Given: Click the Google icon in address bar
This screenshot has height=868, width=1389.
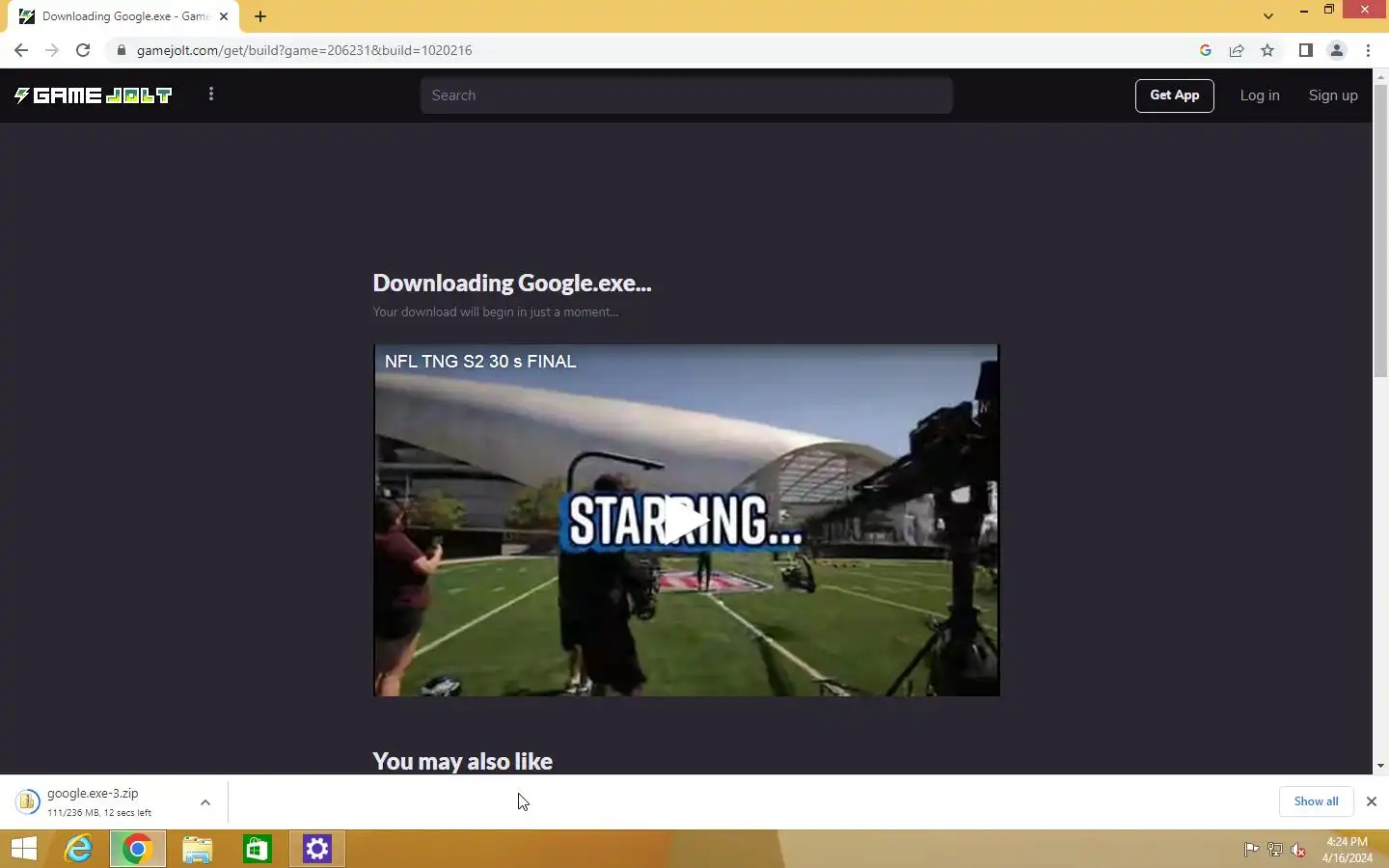Looking at the screenshot, I should pos(1206,50).
